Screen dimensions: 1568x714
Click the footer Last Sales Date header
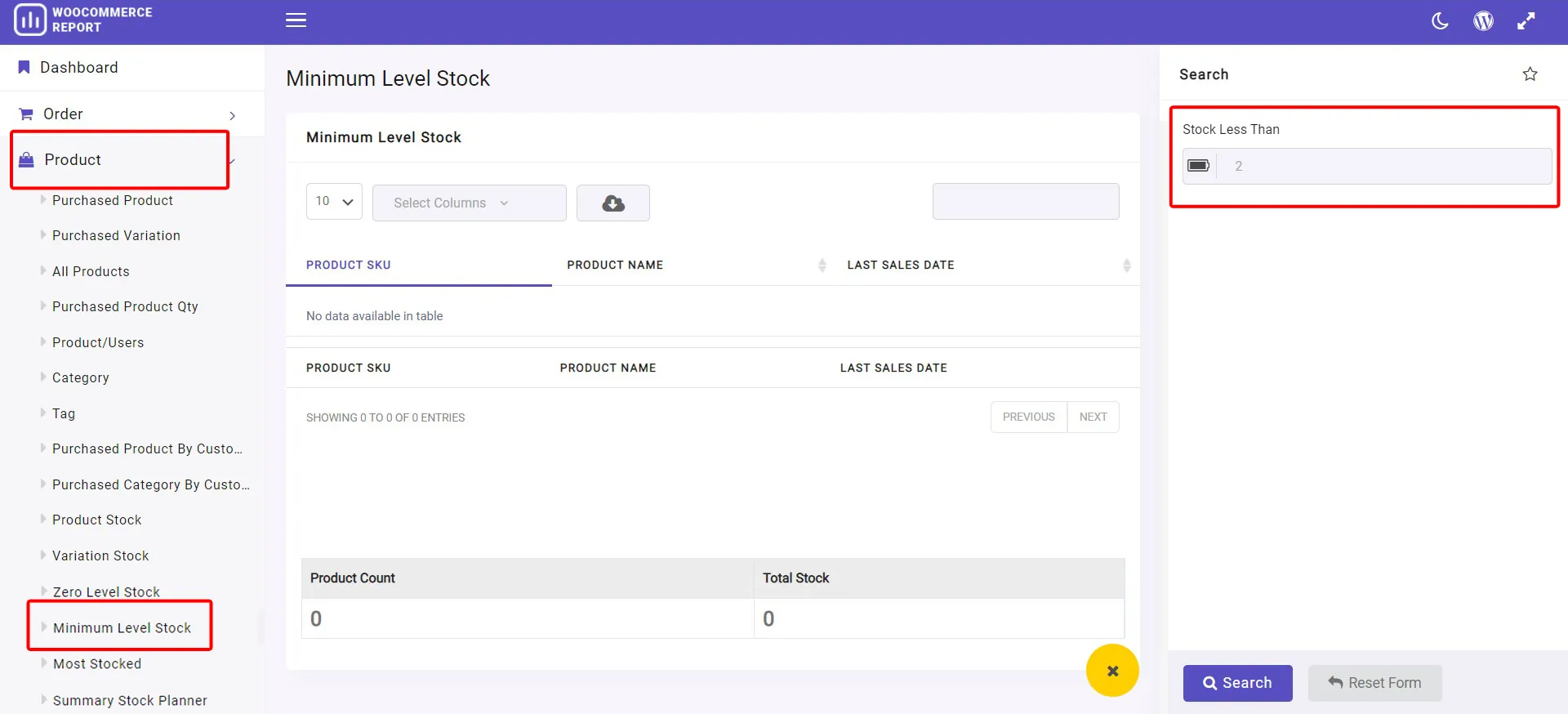tap(893, 368)
